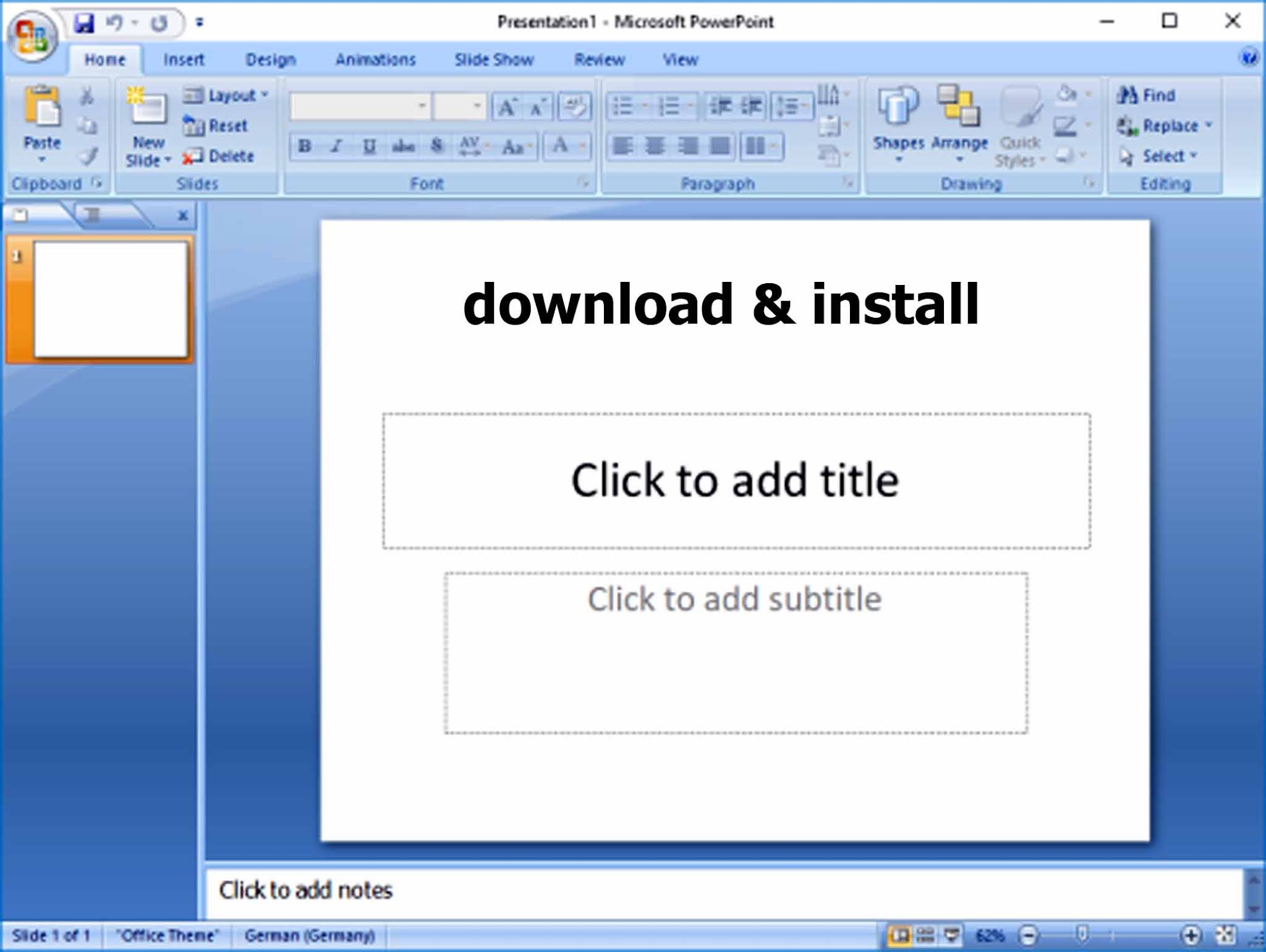Click the Arrange objects icon
Screen dimensions: 1266x952
pos(959,106)
